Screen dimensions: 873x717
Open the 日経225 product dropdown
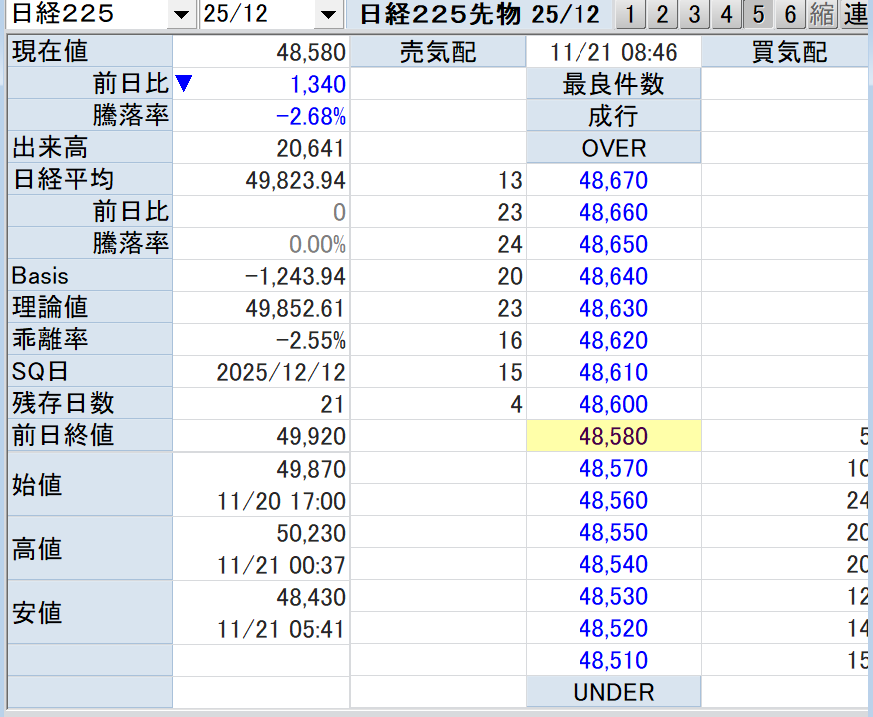[x=180, y=15]
